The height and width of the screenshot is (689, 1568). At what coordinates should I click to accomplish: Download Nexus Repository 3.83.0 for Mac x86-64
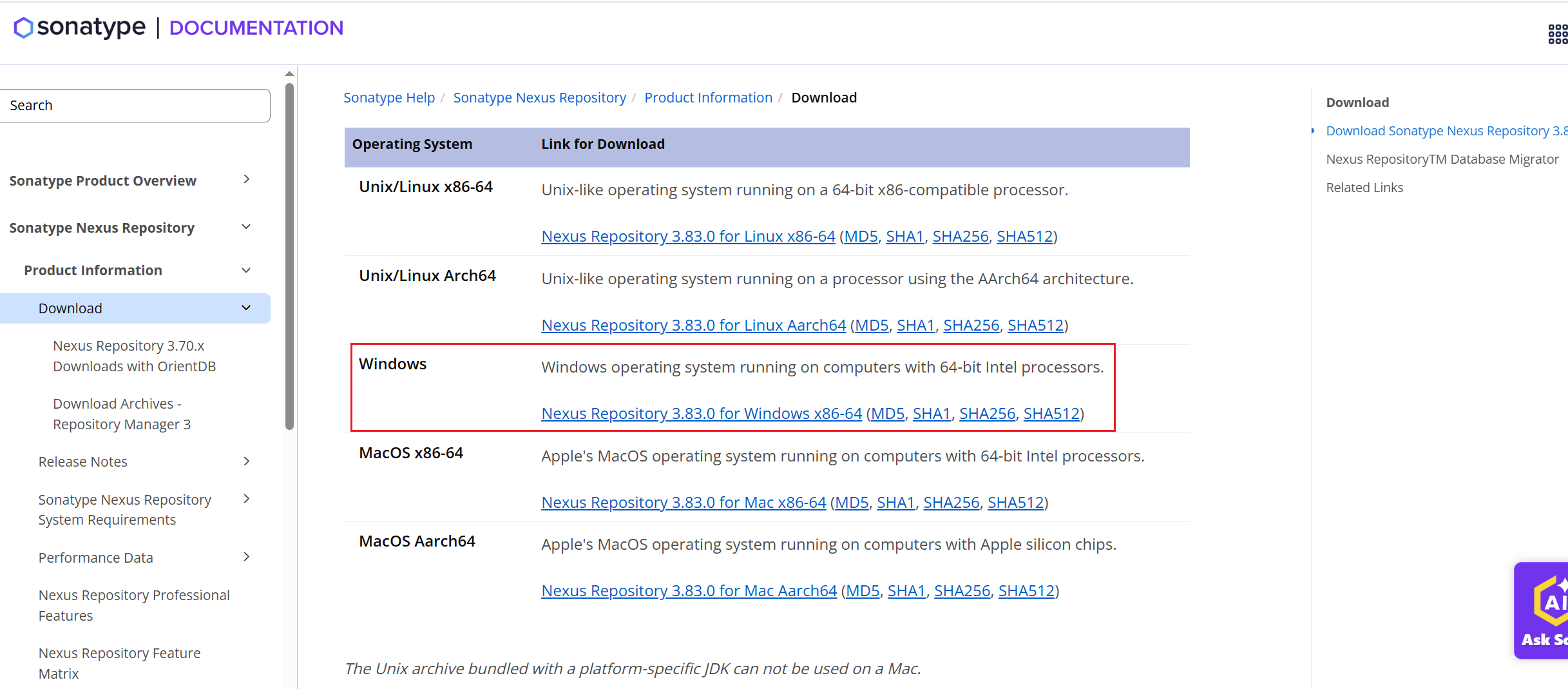click(x=684, y=503)
